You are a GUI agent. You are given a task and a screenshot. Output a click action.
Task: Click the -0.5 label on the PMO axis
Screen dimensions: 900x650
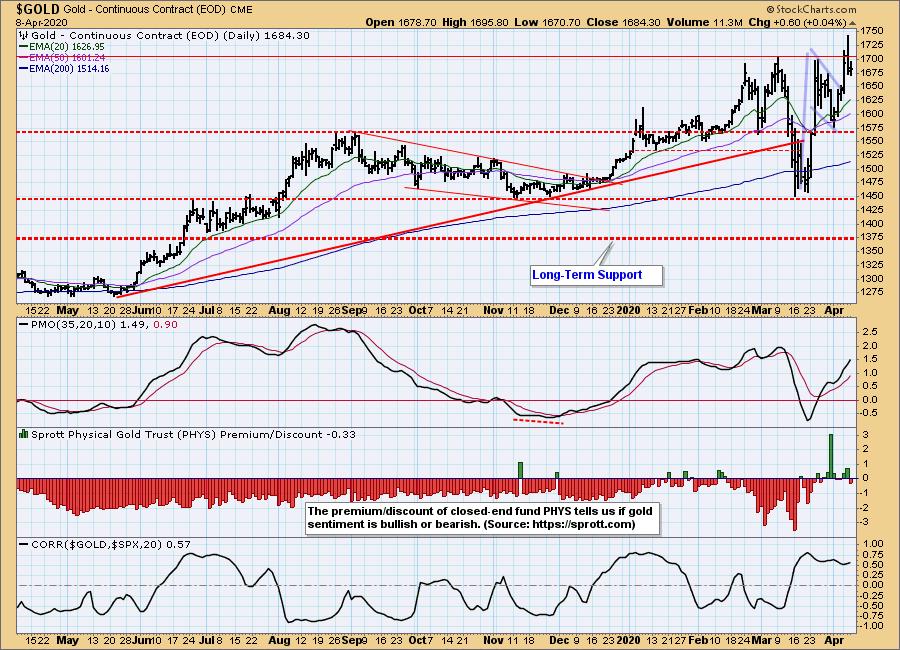[x=868, y=413]
